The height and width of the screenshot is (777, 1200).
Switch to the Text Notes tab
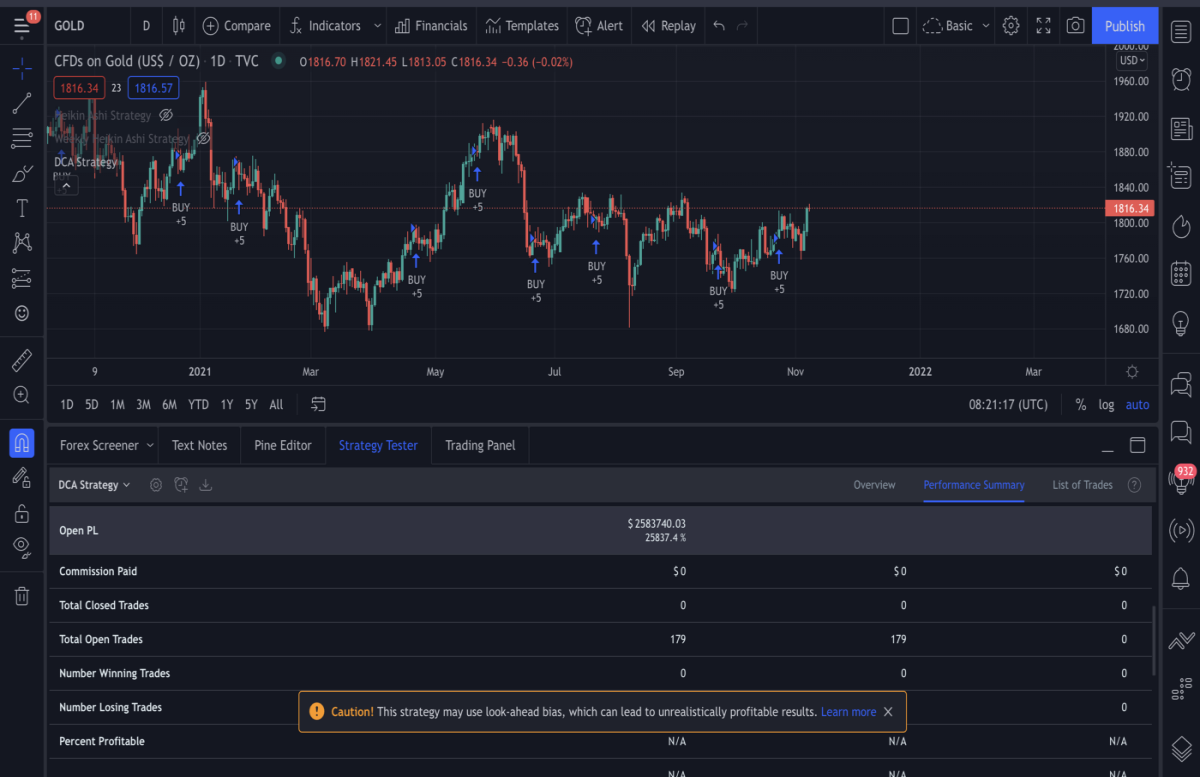(x=199, y=445)
